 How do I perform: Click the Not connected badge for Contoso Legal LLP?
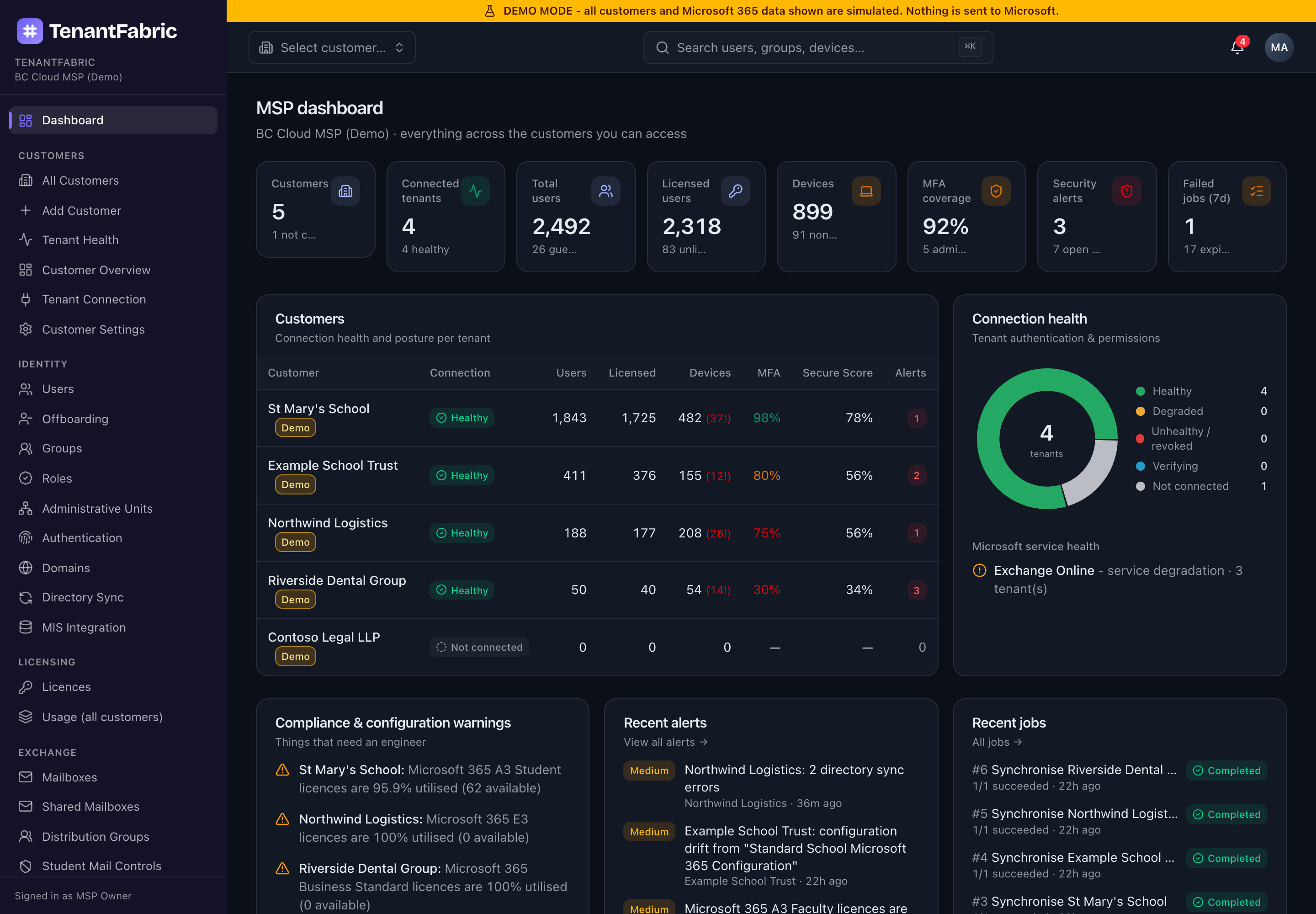(x=479, y=647)
